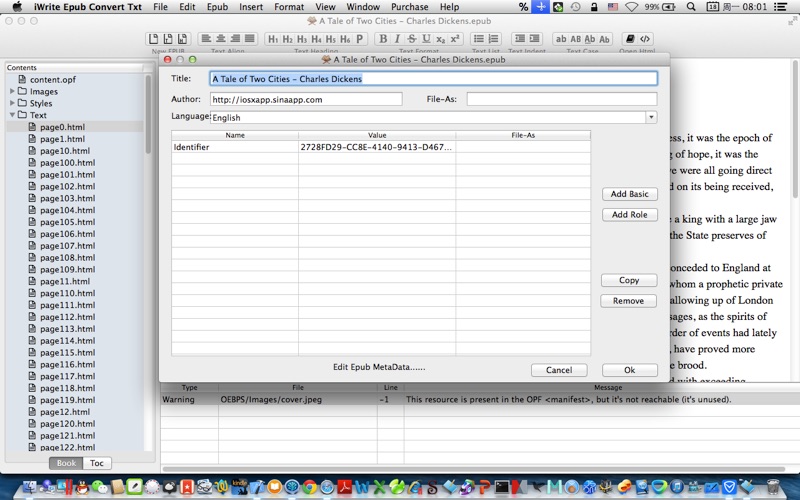The image size is (800, 500).
Task: Insert numbered list
Action: click(493, 39)
